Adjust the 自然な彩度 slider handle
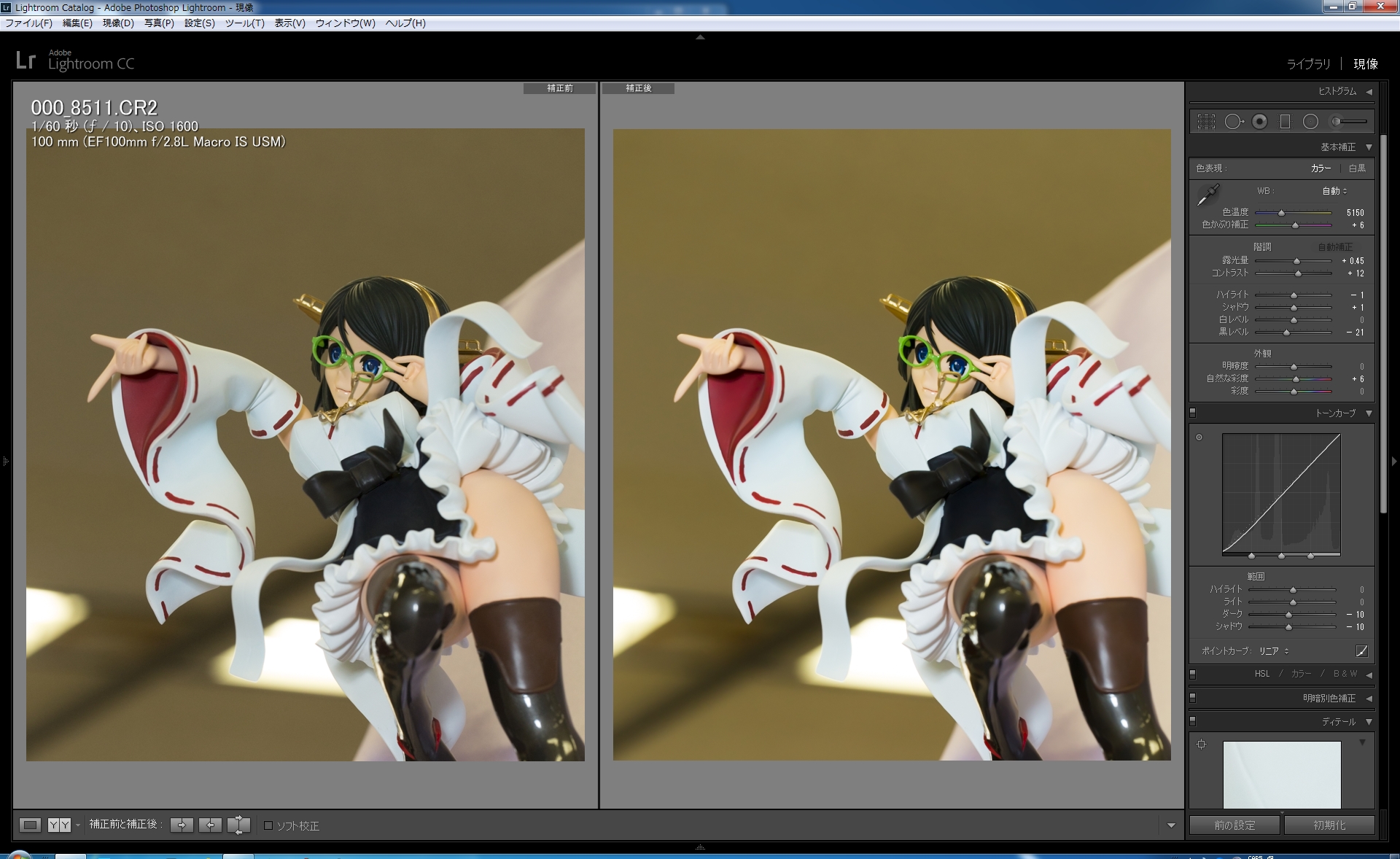Screen dimensions: 1400x859 [x=1296, y=379]
